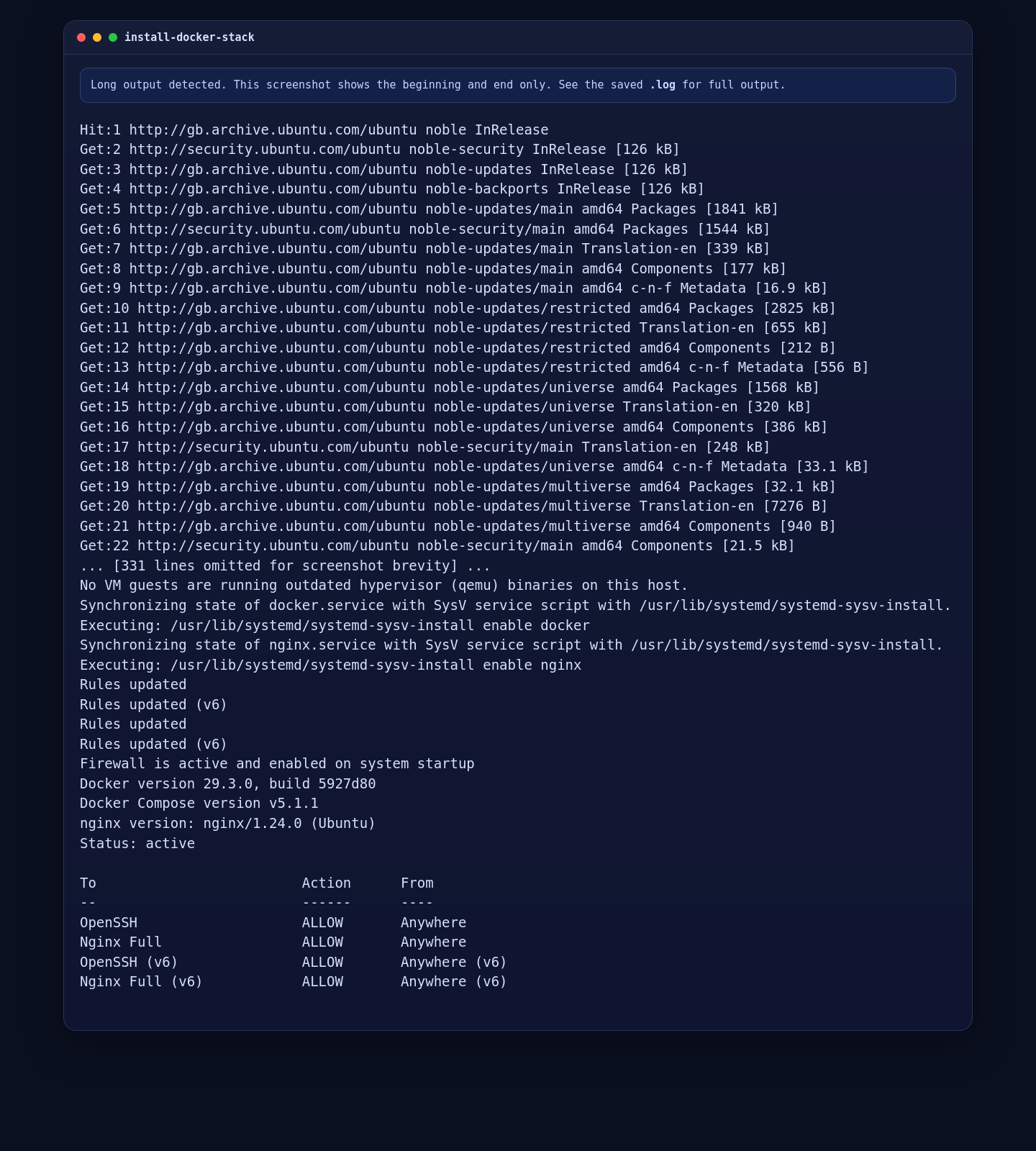Viewport: 1036px width, 1151px height.
Task: Click the '331 lines omitted' marker line
Action: (286, 566)
